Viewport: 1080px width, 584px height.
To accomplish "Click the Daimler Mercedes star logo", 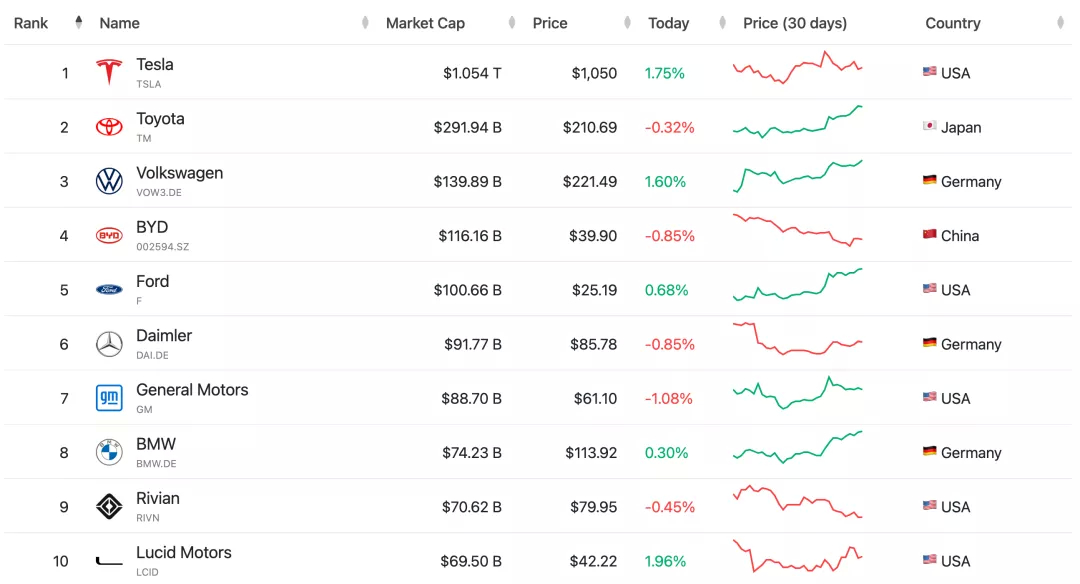I will click(109, 344).
